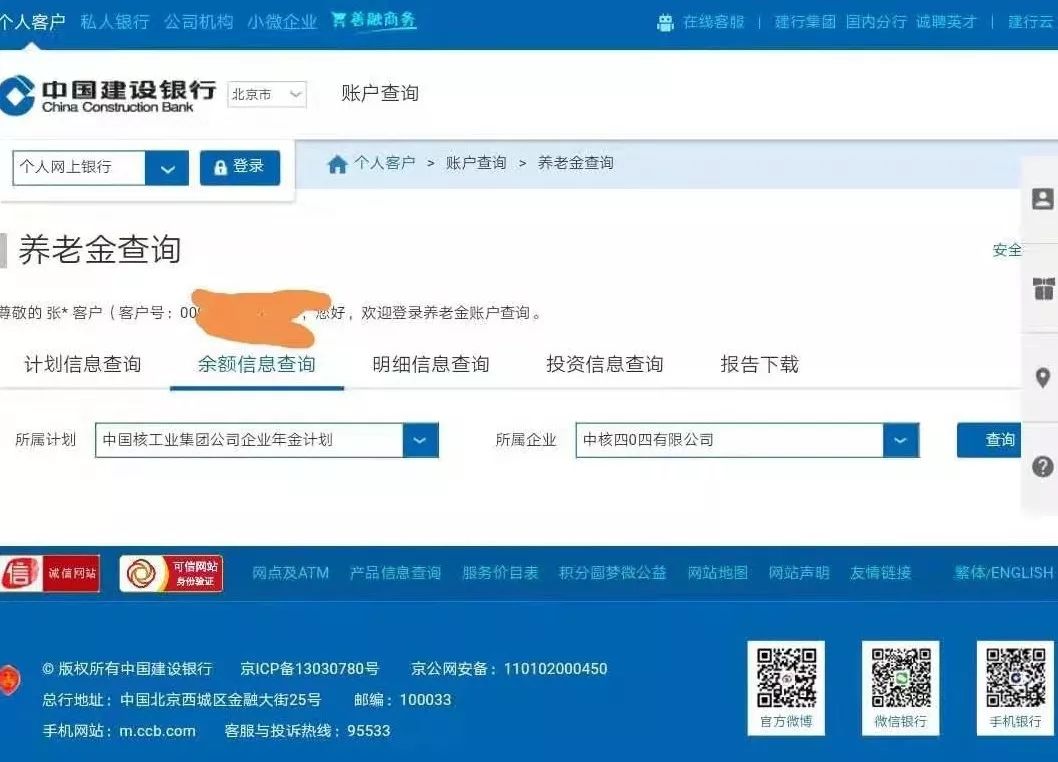This screenshot has width=1058, height=762.
Task: Select the 余额信息查询 tab
Action: click(x=257, y=364)
